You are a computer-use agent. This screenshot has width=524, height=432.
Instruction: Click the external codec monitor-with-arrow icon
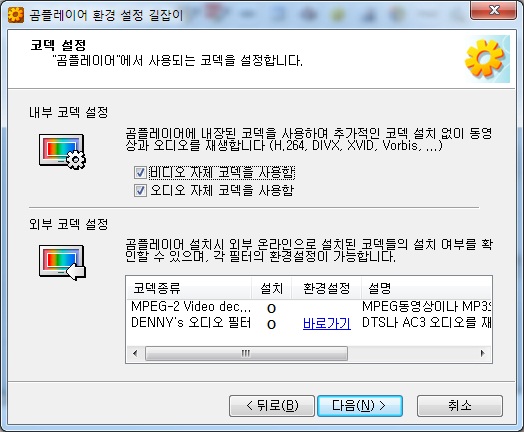(62, 263)
